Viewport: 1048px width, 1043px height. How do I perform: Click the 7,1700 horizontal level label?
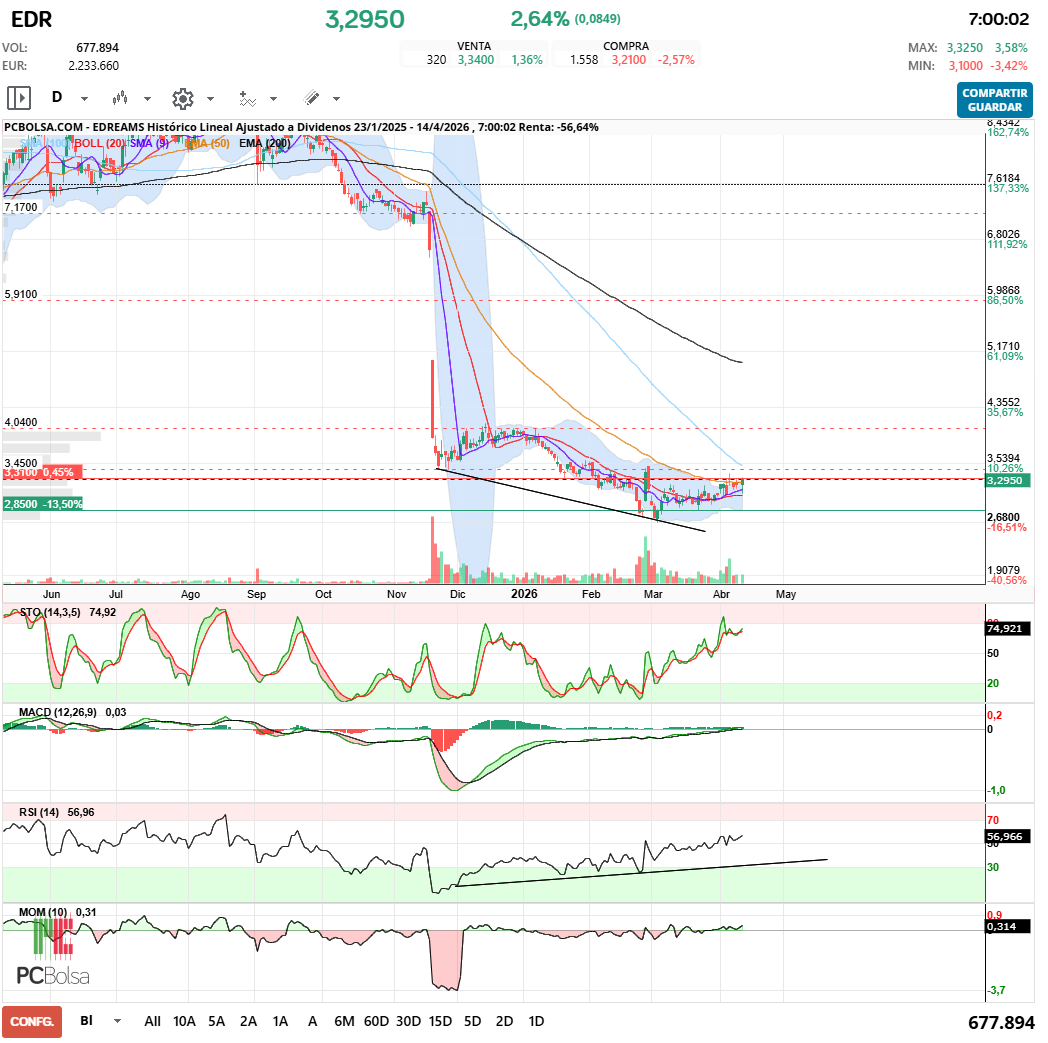(21, 207)
